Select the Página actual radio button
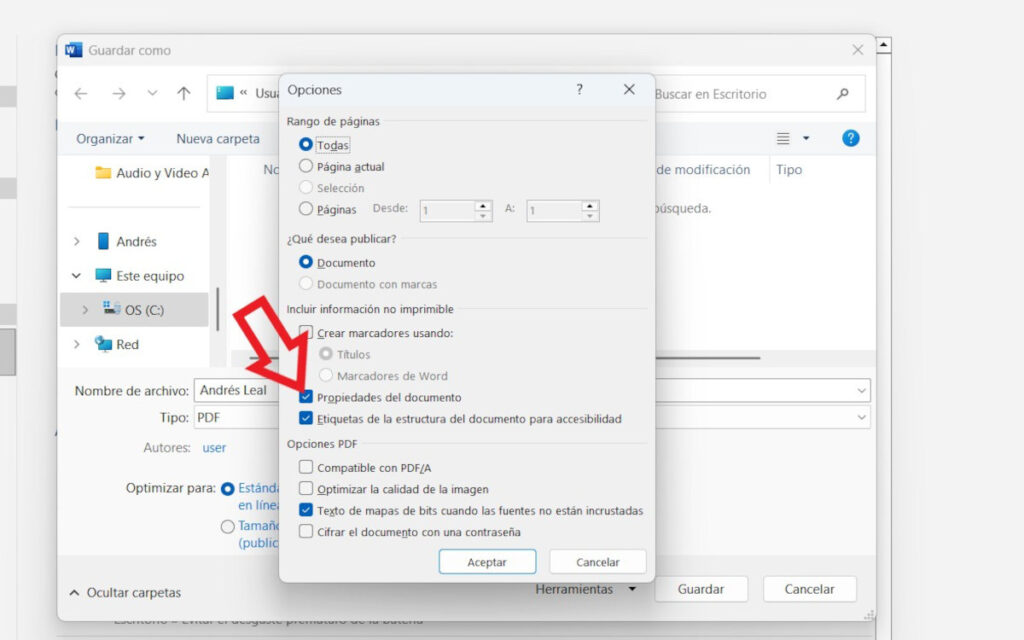Image resolution: width=1024 pixels, height=640 pixels. (306, 166)
